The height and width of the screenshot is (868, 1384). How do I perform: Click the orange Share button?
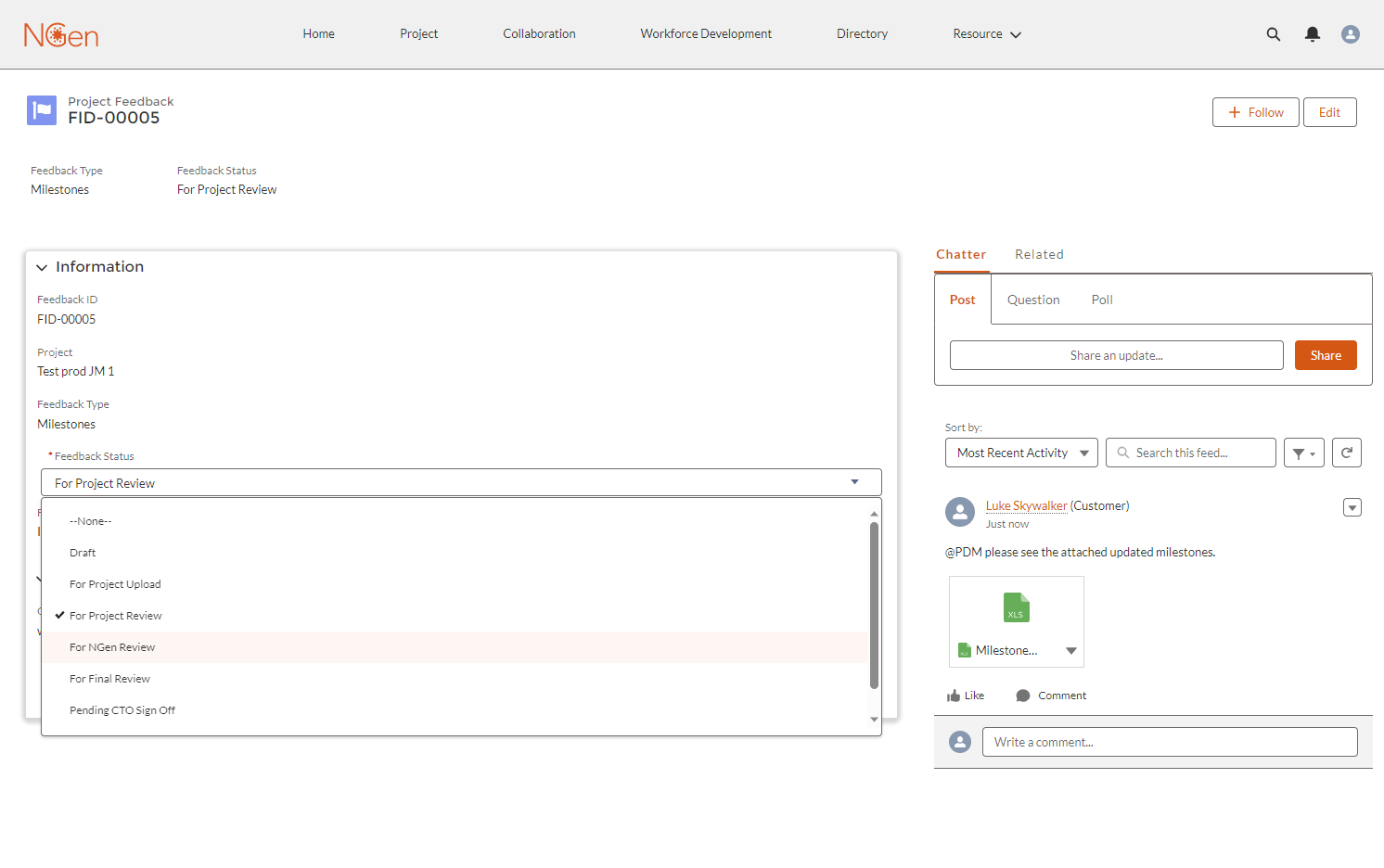(x=1326, y=355)
